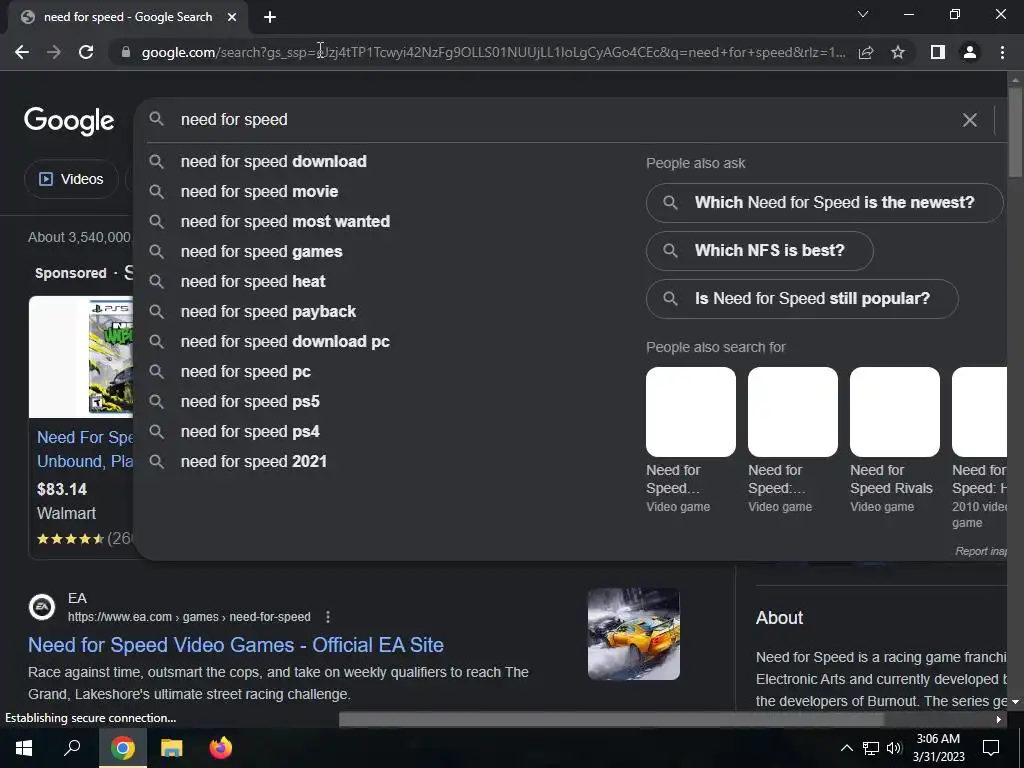Clear the search box with the X
The width and height of the screenshot is (1024, 768).
pyautogui.click(x=970, y=120)
